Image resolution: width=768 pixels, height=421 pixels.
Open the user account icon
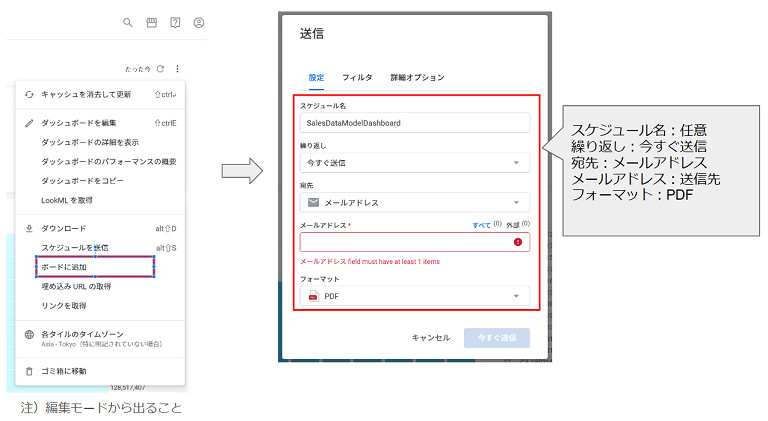pos(199,23)
